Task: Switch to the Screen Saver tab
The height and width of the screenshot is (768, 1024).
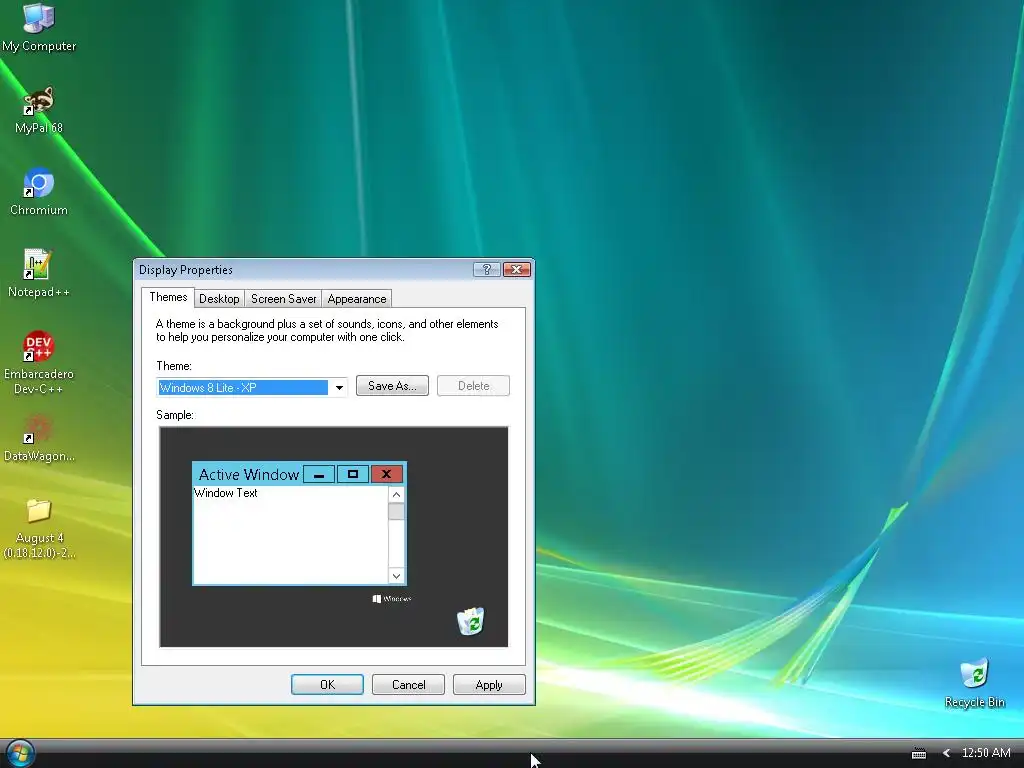Action: pos(283,299)
